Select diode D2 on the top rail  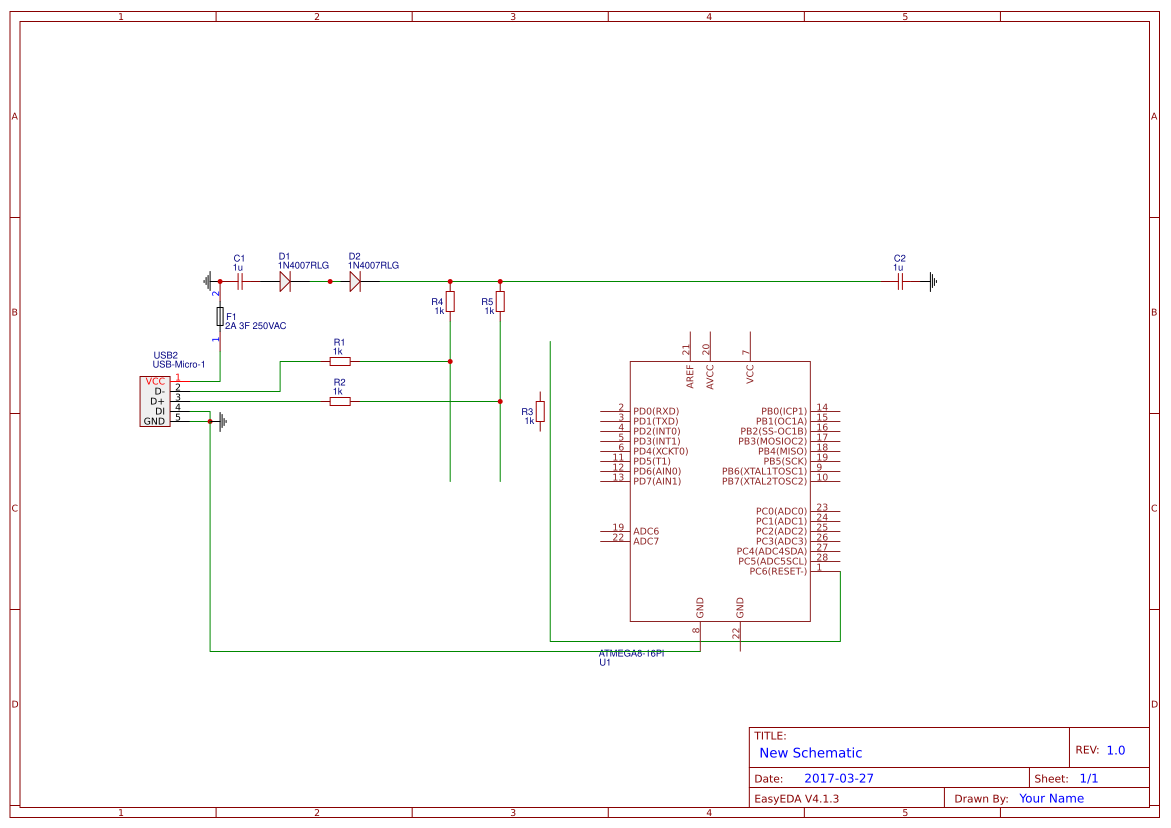[356, 281]
